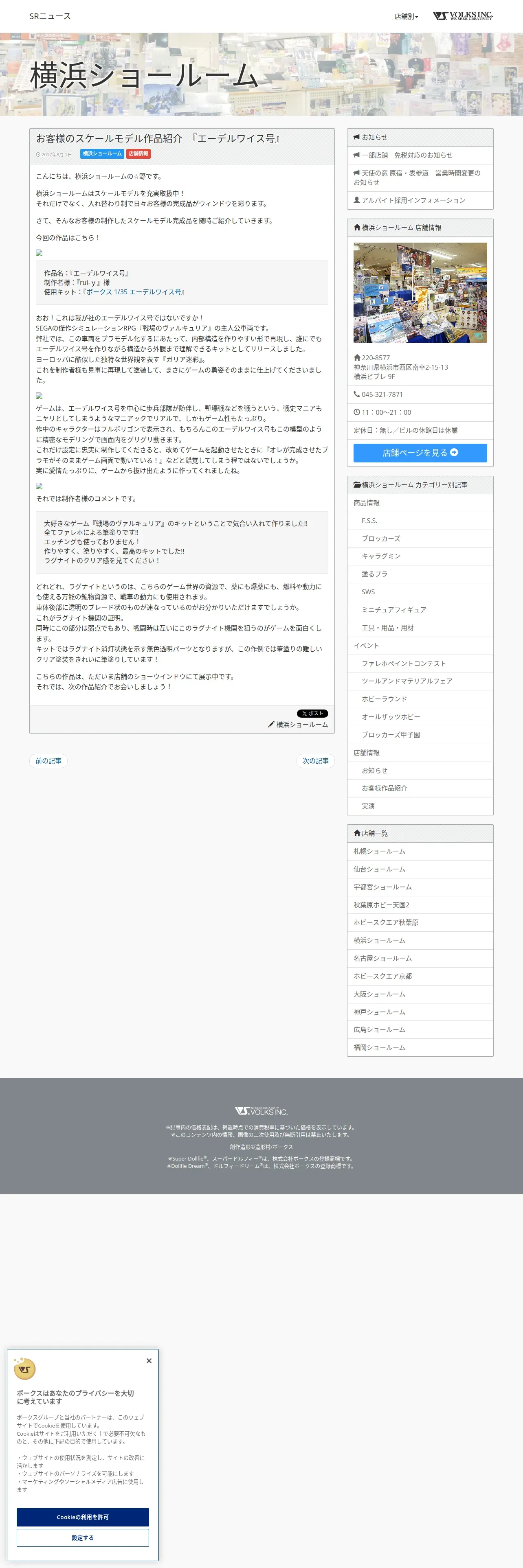
Task: Select the ファレホペイントコンテスト category
Action: [420, 664]
